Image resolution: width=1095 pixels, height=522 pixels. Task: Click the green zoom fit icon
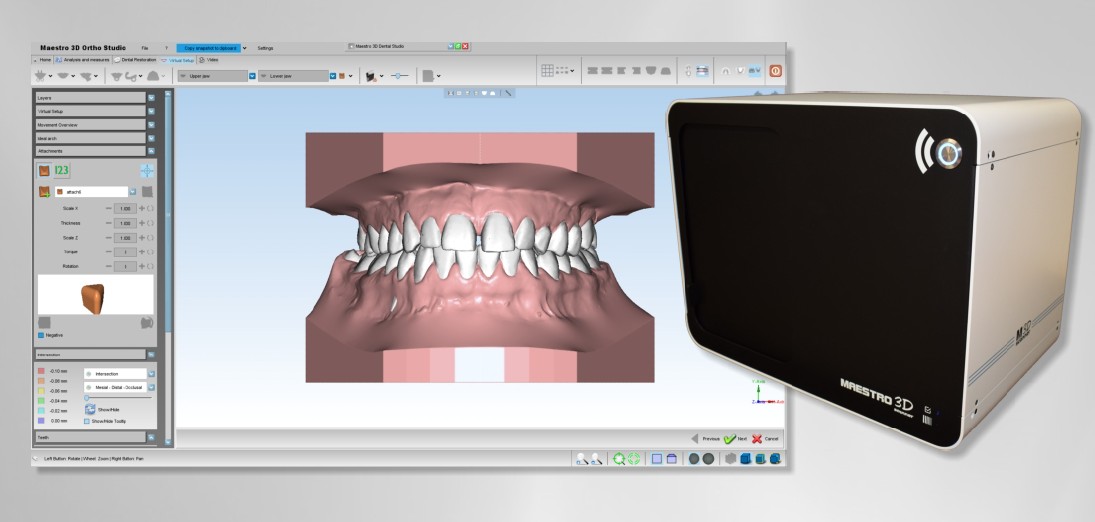(x=619, y=458)
